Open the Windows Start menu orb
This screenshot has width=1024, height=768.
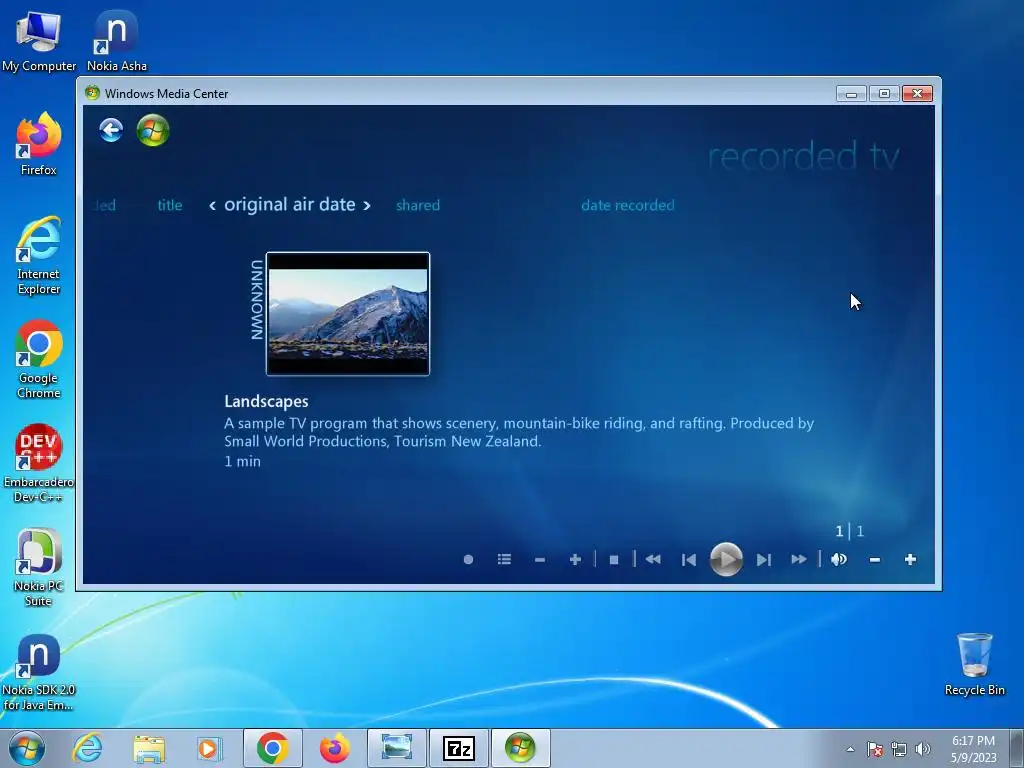pos(27,748)
